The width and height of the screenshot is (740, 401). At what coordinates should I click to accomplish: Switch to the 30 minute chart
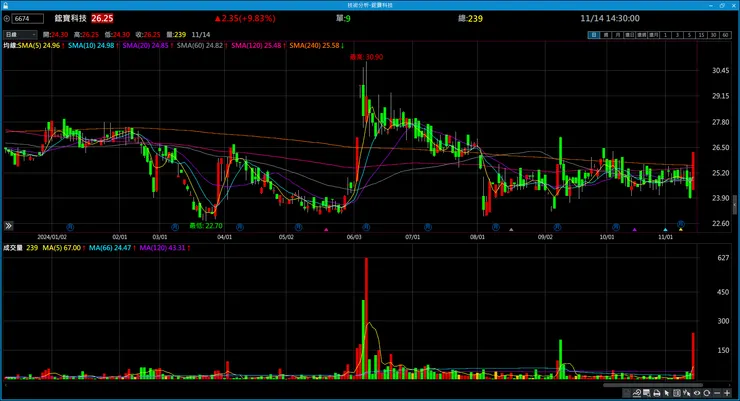(714, 35)
